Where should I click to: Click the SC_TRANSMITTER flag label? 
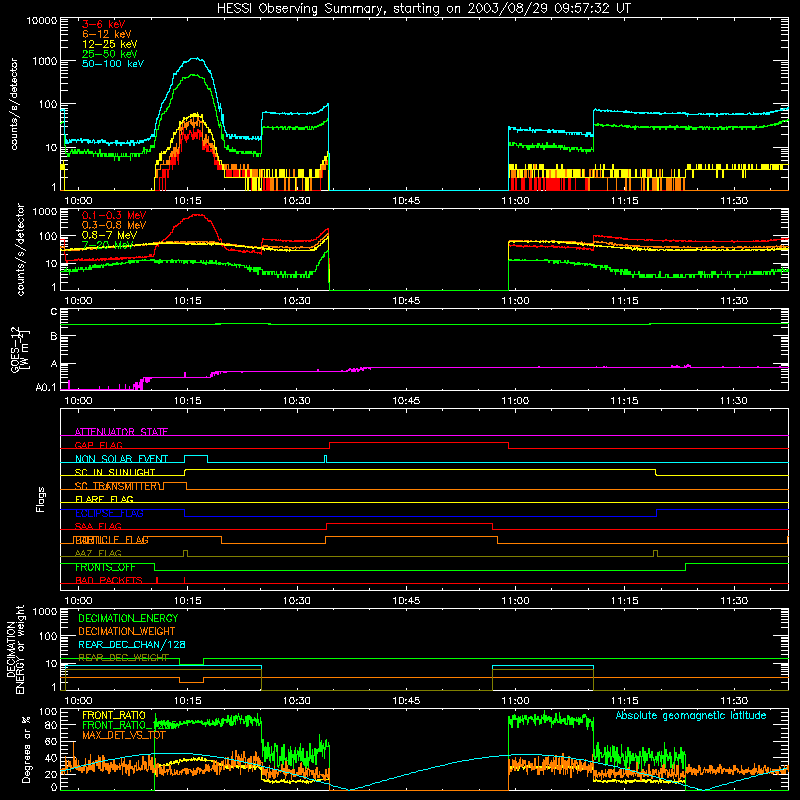(118, 486)
